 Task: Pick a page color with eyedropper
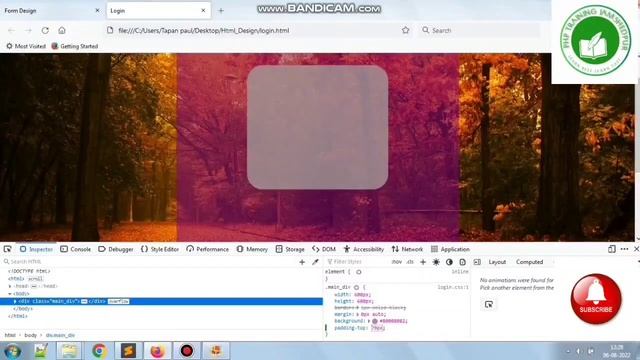pos(315,262)
